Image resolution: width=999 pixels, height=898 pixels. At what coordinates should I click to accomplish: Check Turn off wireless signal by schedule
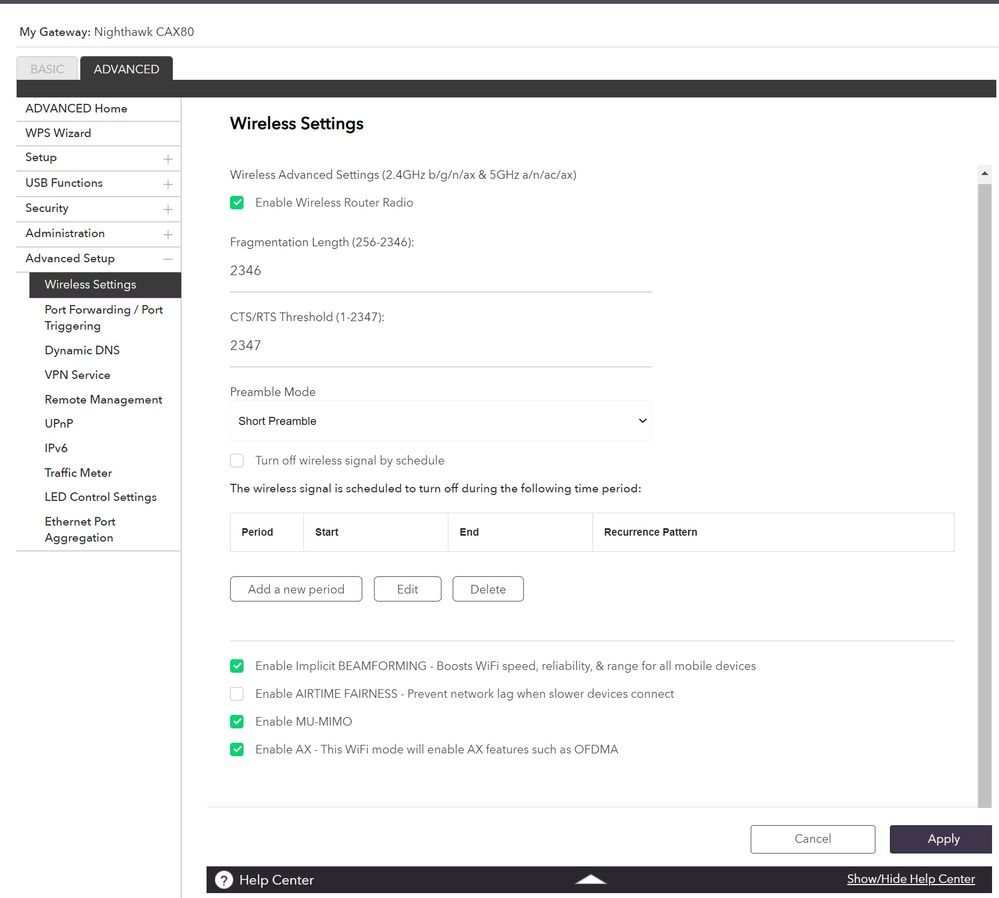[237, 460]
